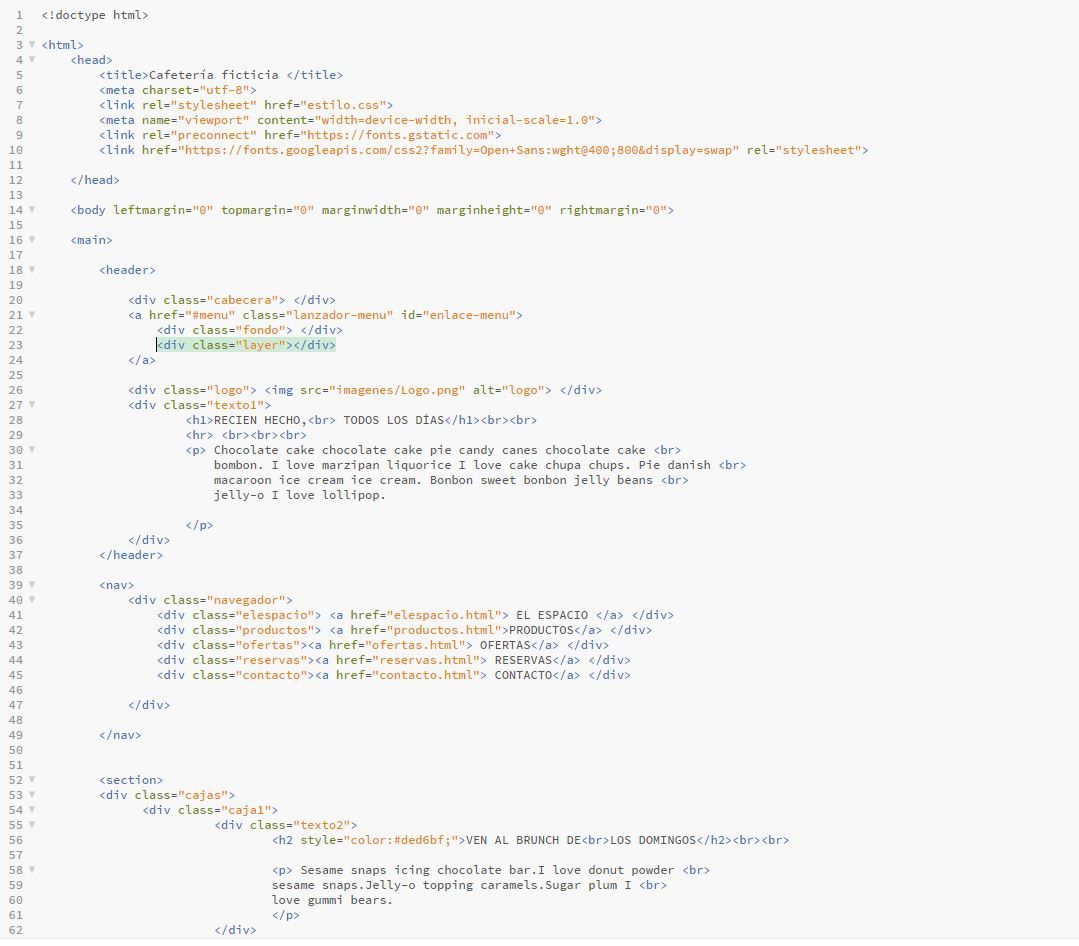1079x946 pixels.
Task: Collapse the section fold on line 52
Action: 32,780
